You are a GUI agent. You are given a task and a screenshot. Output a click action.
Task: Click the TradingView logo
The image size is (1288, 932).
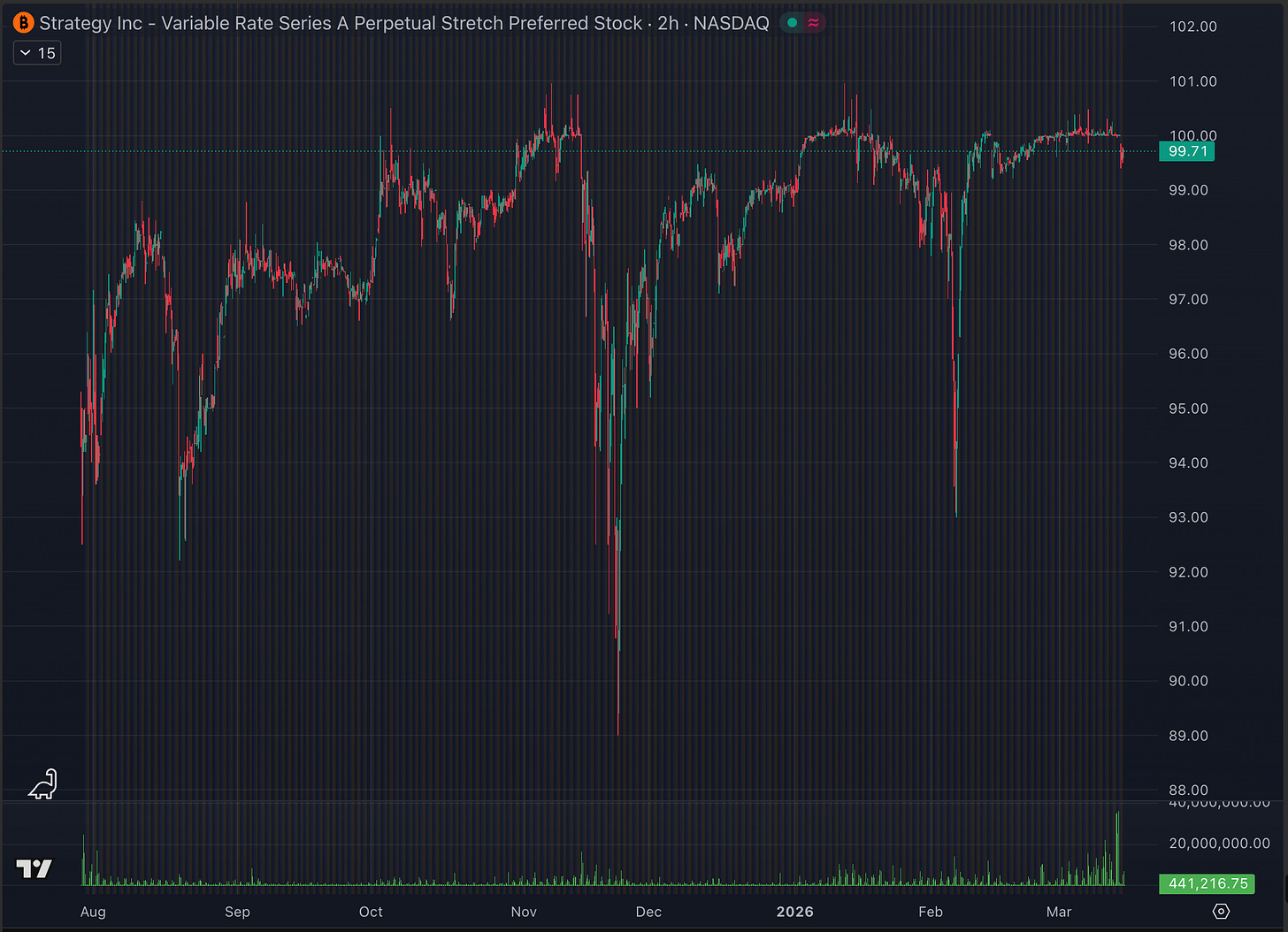coord(34,869)
